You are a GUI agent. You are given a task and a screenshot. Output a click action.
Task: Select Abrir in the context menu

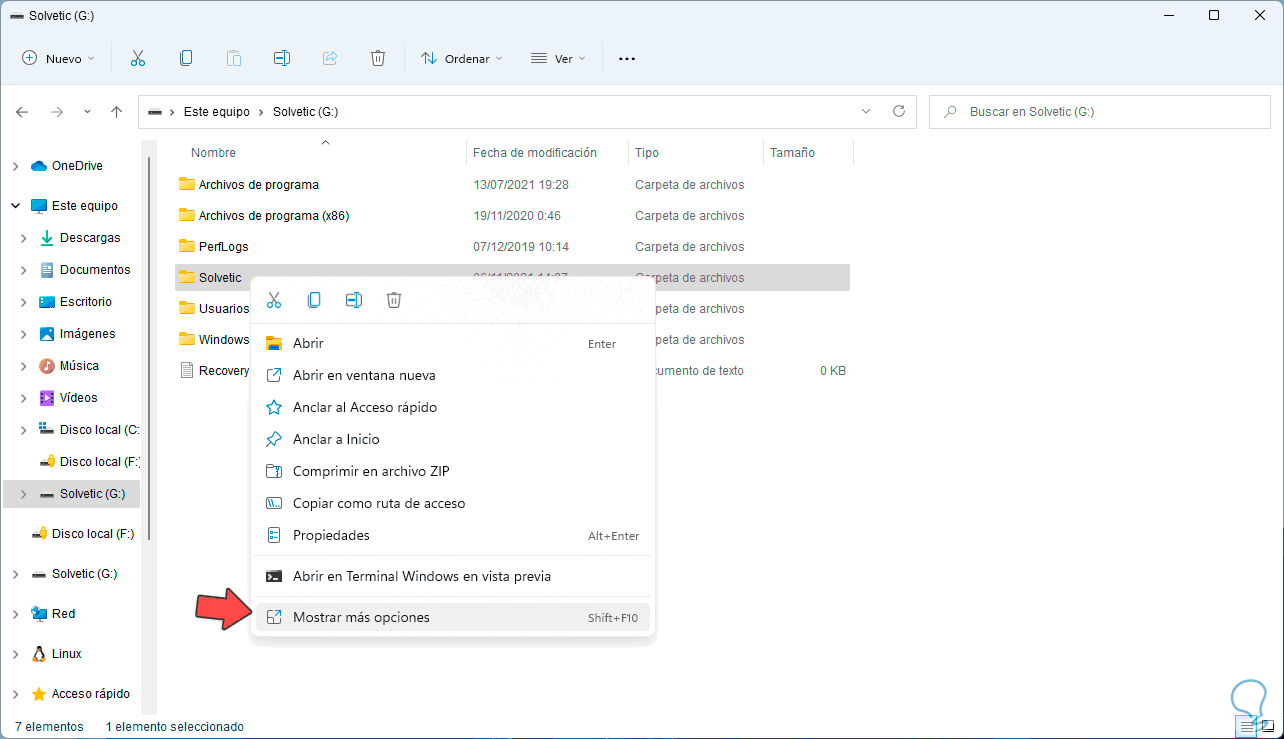(453, 343)
